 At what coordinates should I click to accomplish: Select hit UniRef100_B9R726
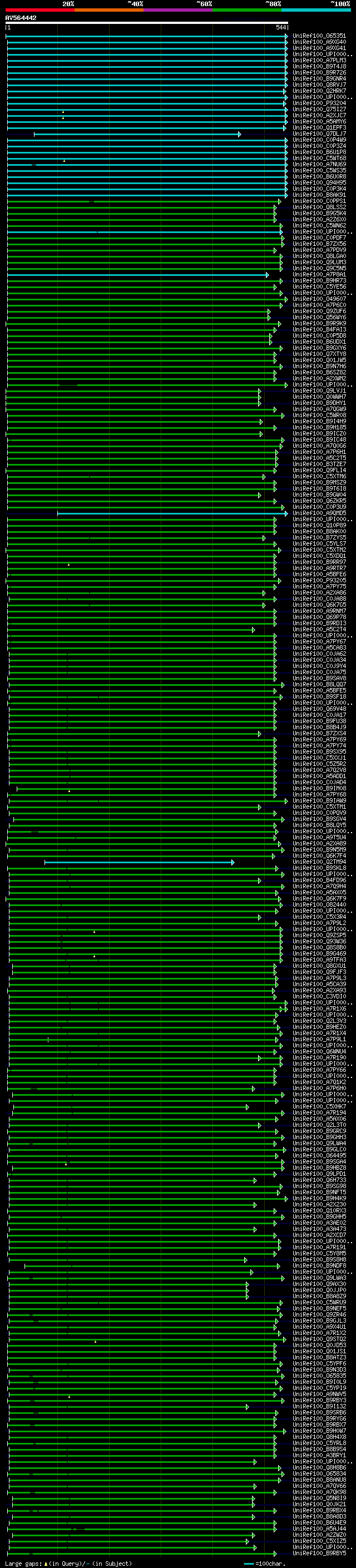319,72
